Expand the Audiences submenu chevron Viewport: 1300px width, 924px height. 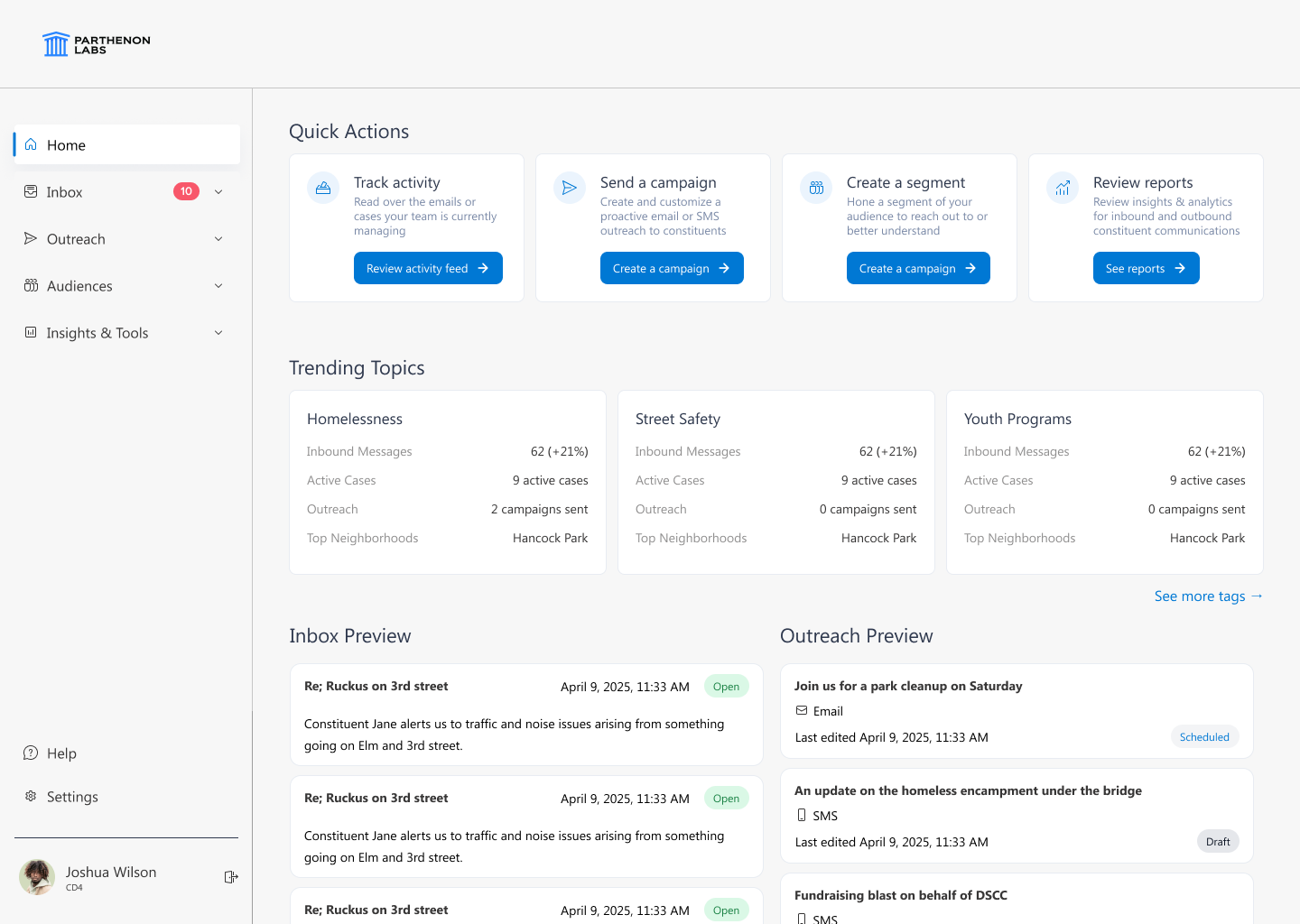[x=218, y=285]
